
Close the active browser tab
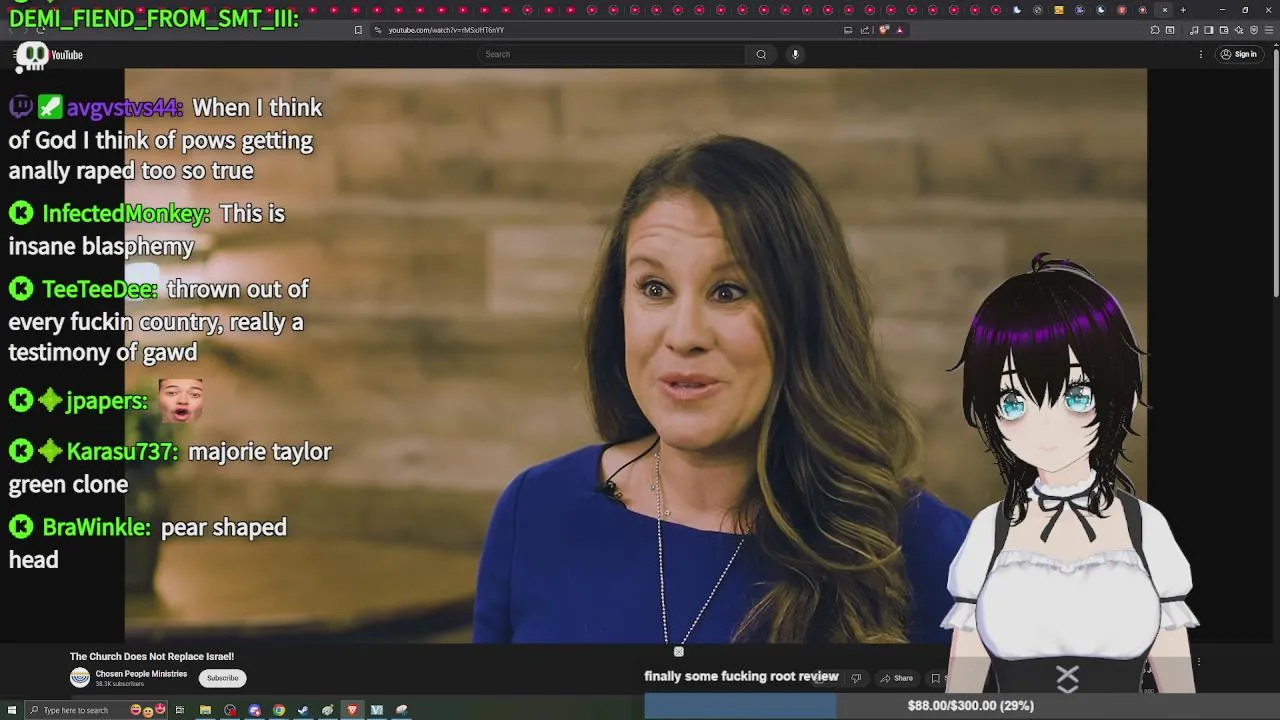coord(1164,10)
